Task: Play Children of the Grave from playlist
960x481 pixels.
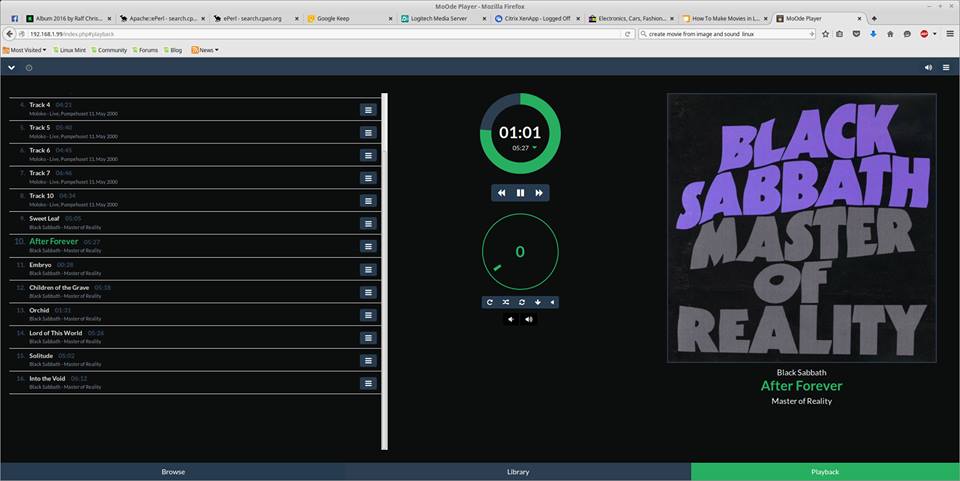Action: (195, 291)
